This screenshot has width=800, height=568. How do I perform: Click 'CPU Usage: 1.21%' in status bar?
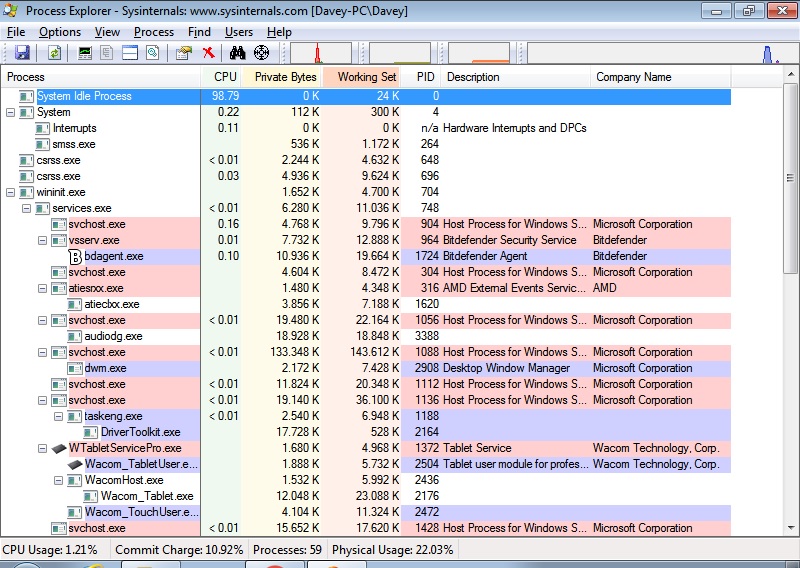pos(50,550)
